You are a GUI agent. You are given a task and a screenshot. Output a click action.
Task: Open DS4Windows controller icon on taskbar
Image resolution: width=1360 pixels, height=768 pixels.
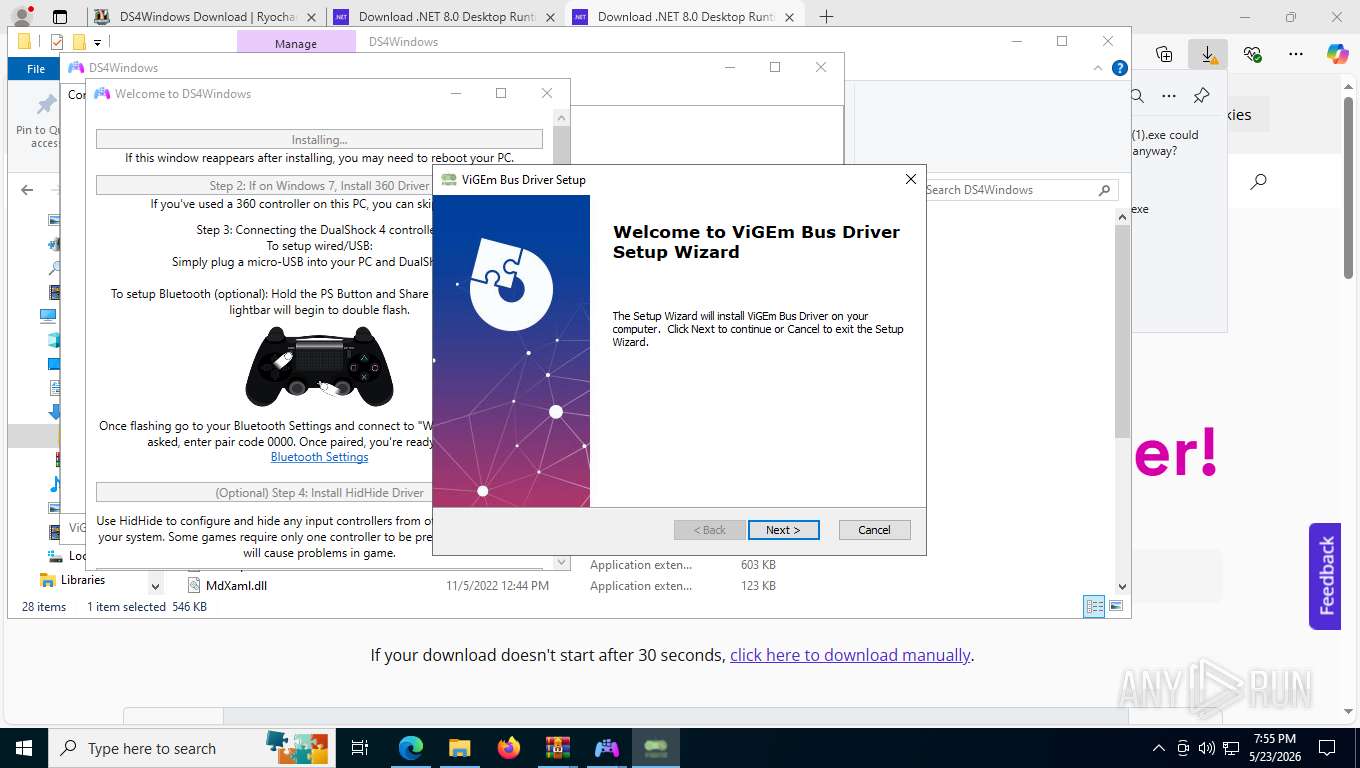pyautogui.click(x=607, y=748)
